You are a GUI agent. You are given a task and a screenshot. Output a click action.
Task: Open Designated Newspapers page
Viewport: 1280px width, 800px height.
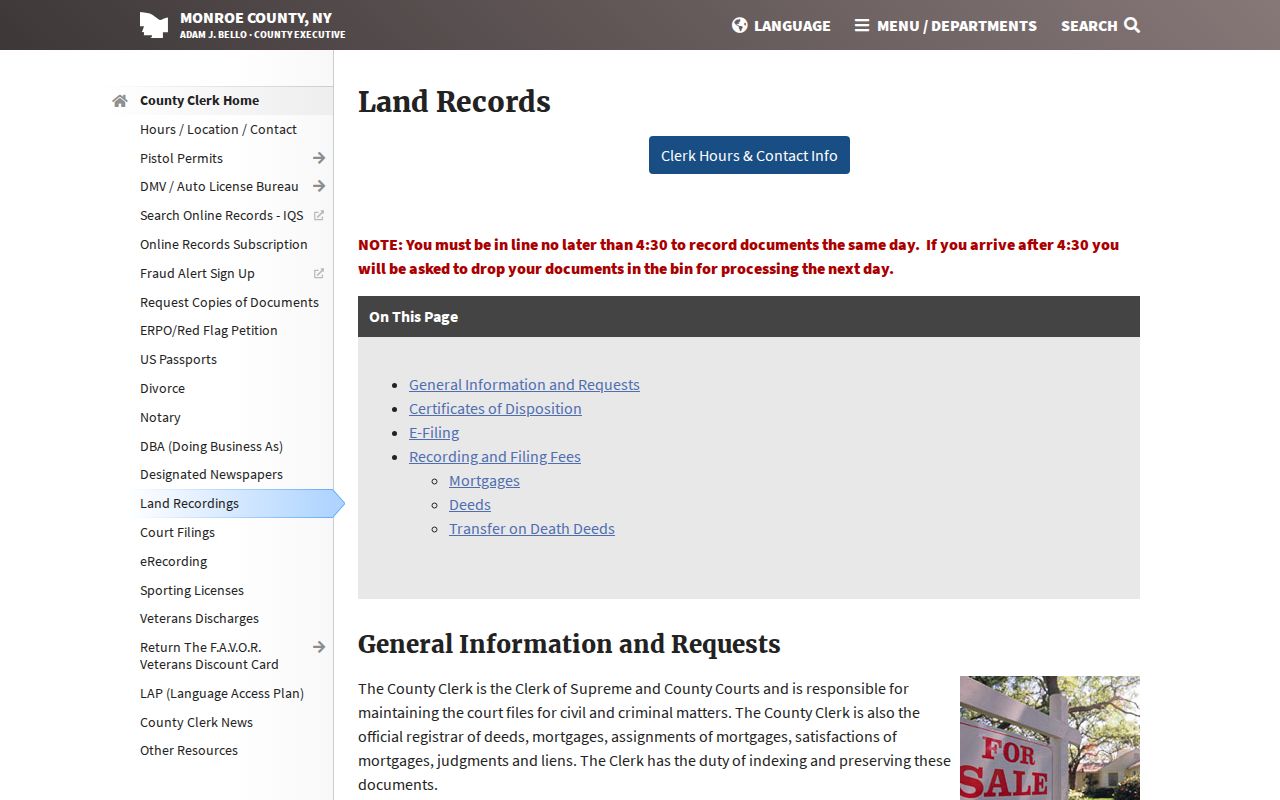pyautogui.click(x=211, y=474)
